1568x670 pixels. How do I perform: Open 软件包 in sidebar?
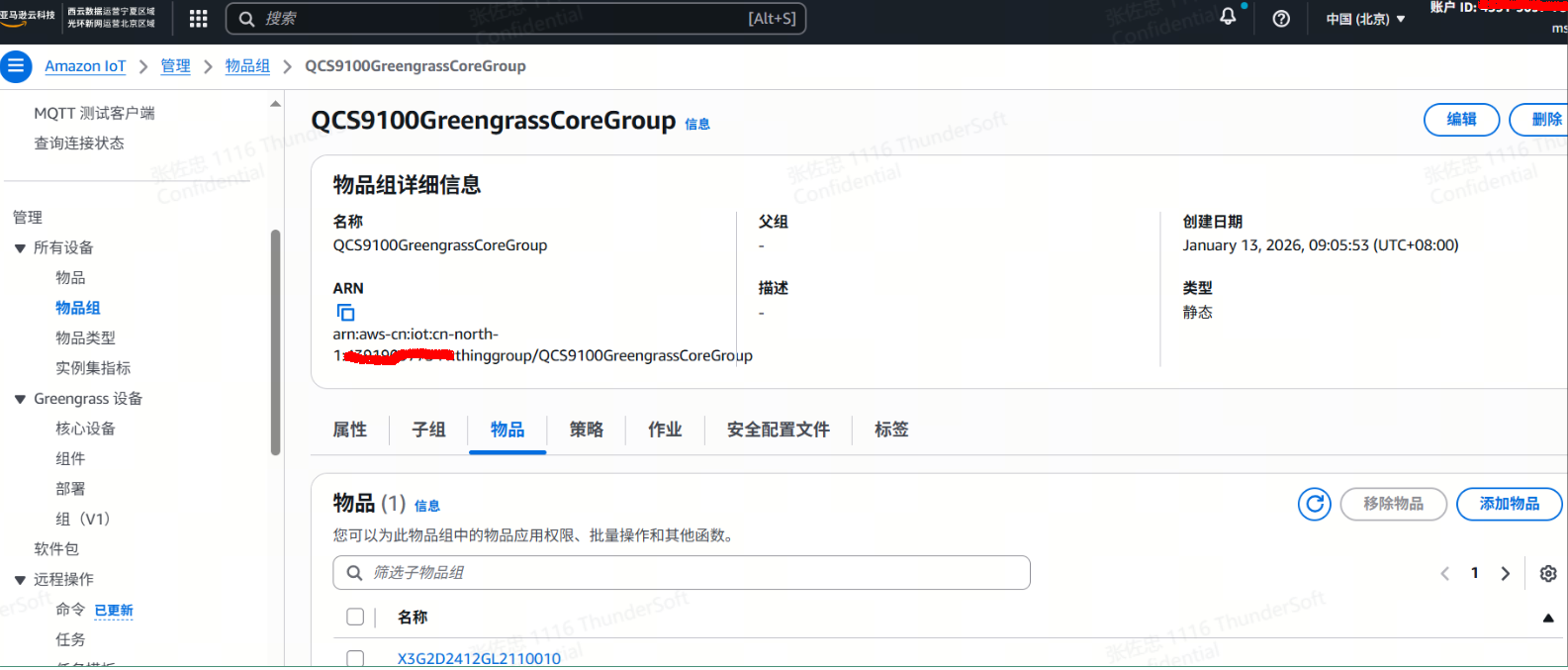[x=56, y=549]
